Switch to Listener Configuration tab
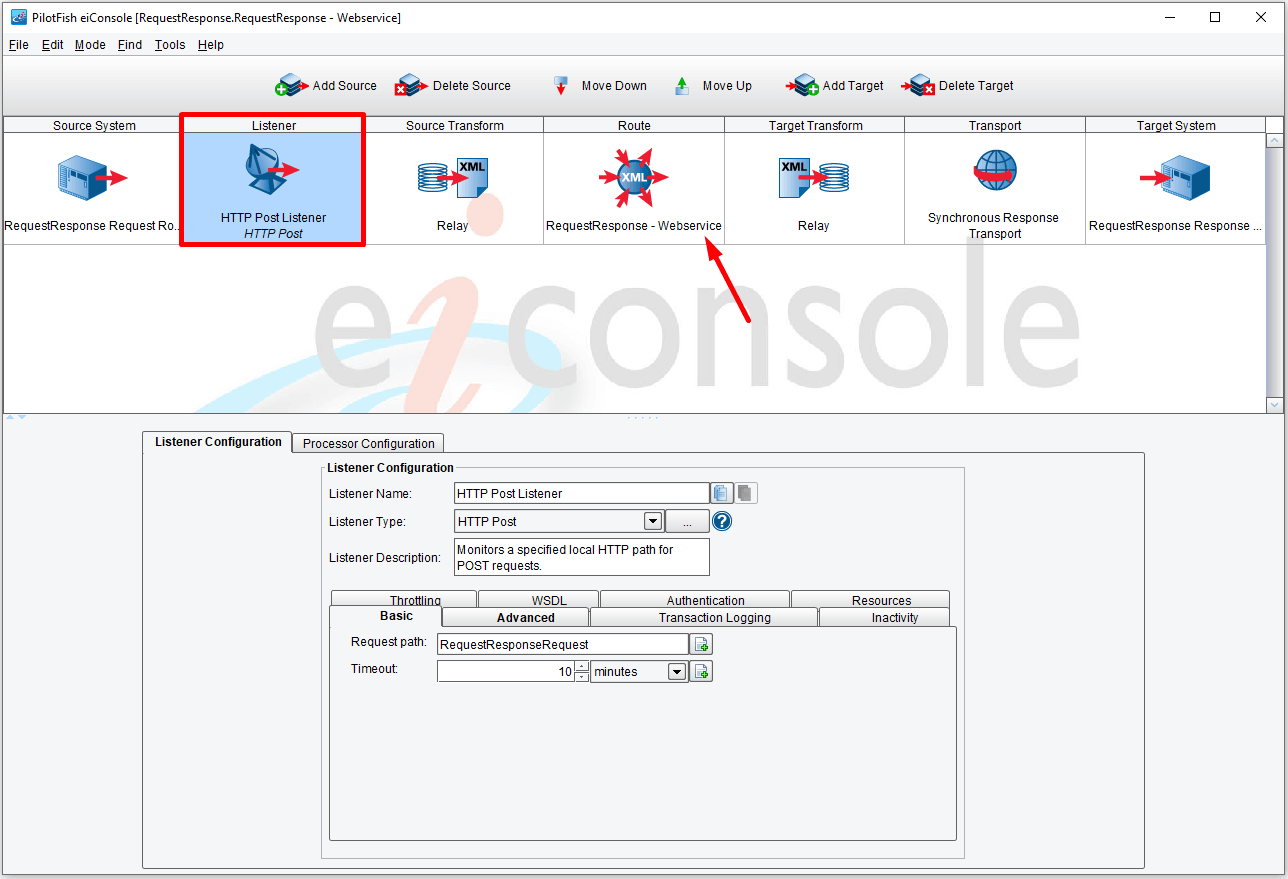This screenshot has width=1288, height=879. coord(217,442)
